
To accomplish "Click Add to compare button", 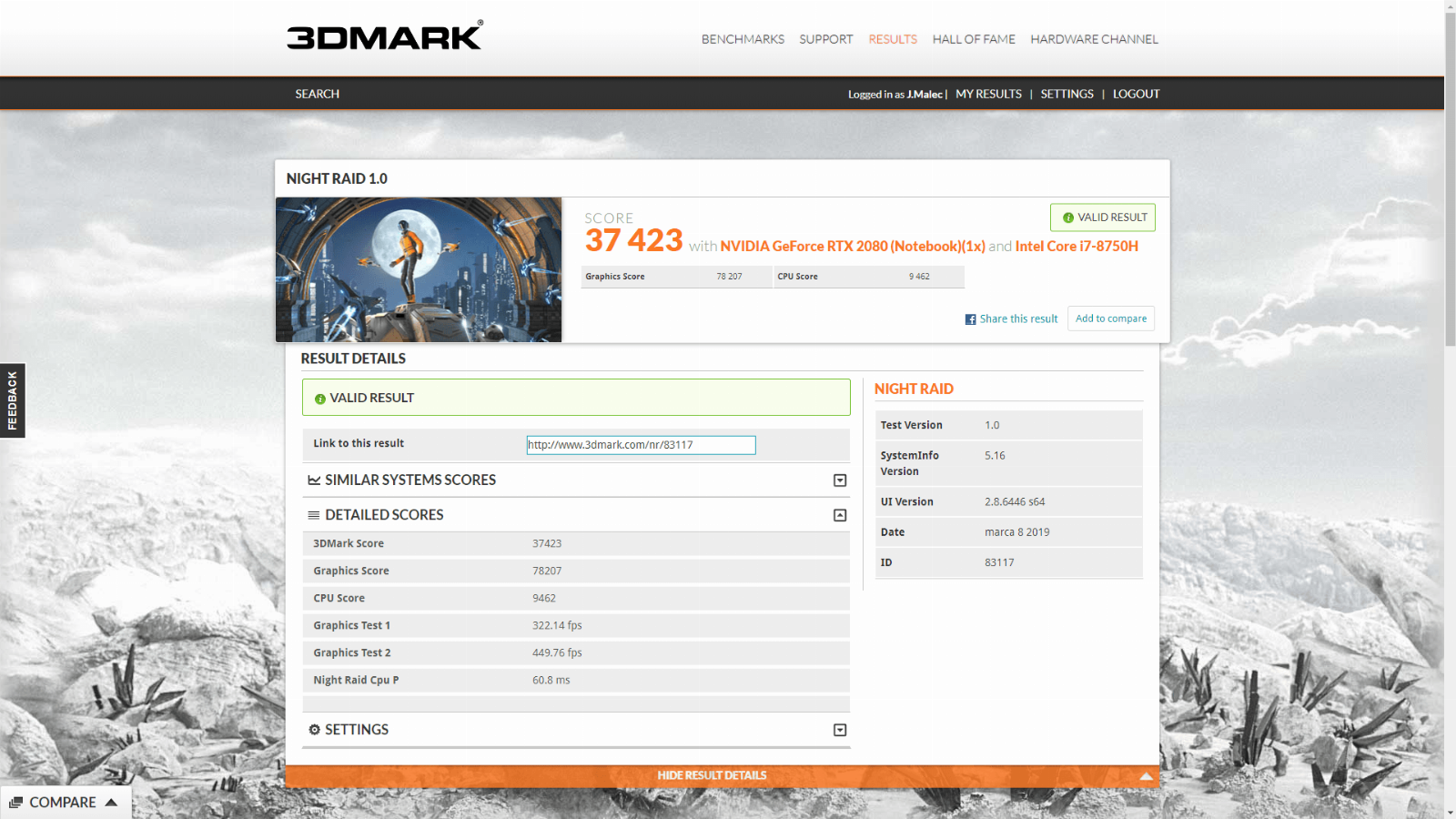I will tap(1111, 318).
